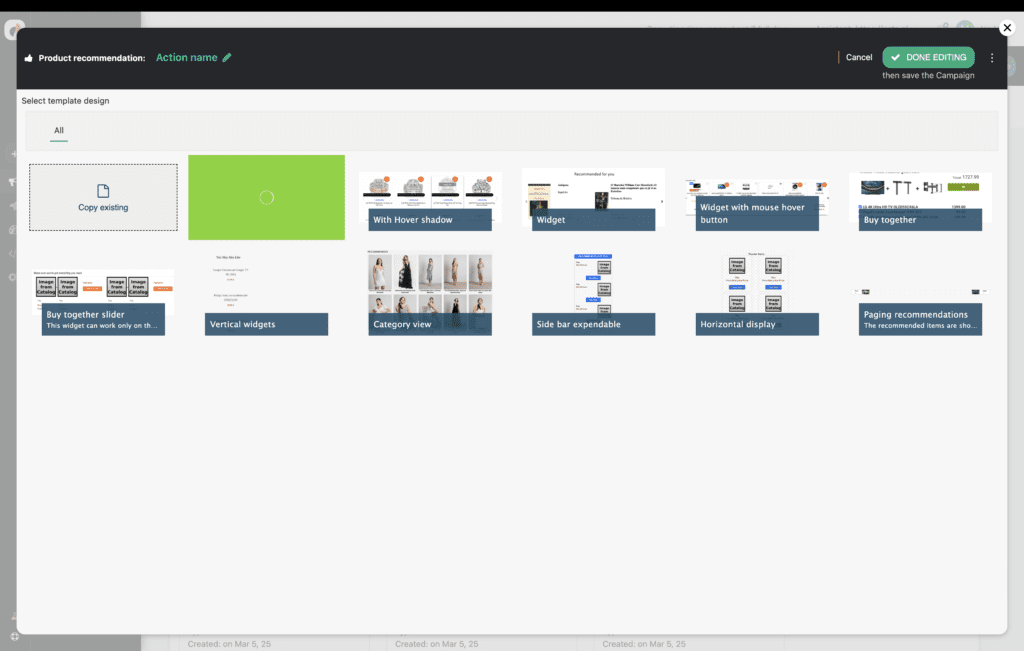This screenshot has width=1024, height=651.
Task: Select the Buy together template
Action: [x=920, y=197]
